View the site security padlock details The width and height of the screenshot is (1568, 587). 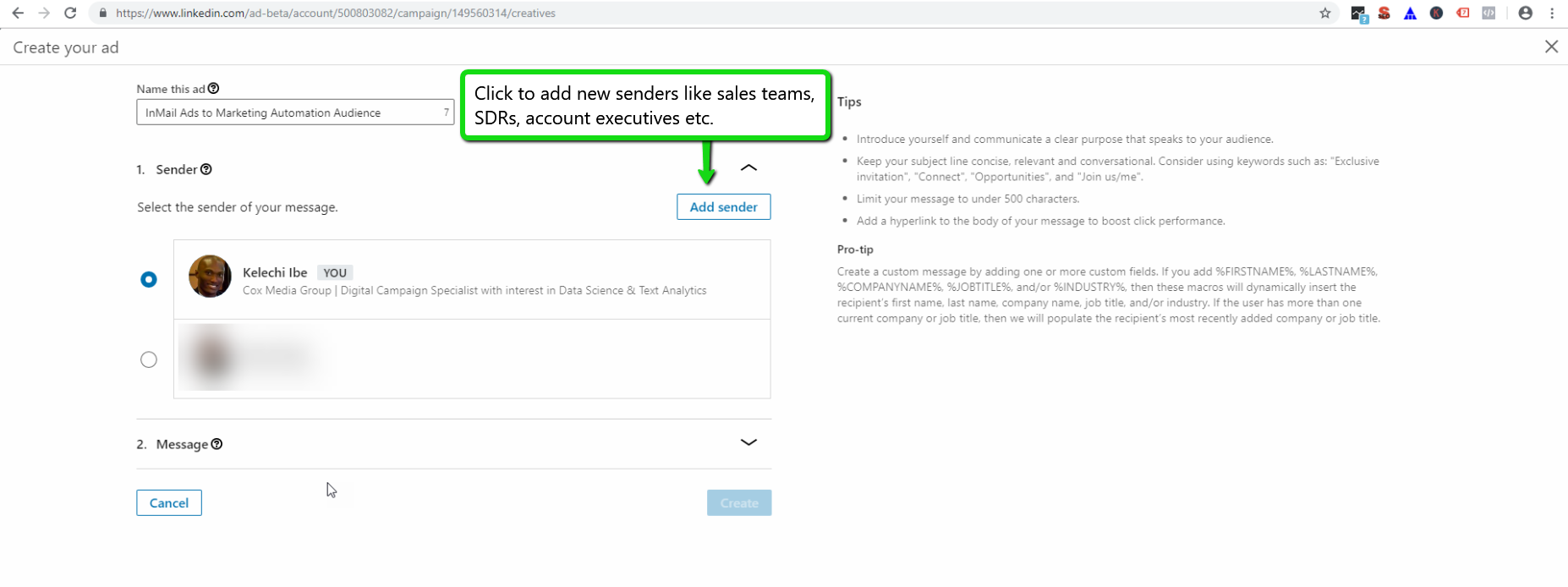coord(101,13)
